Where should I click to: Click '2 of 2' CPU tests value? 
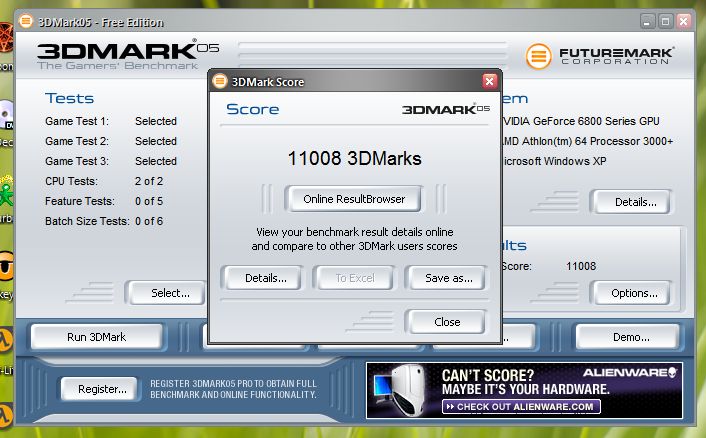click(x=149, y=181)
